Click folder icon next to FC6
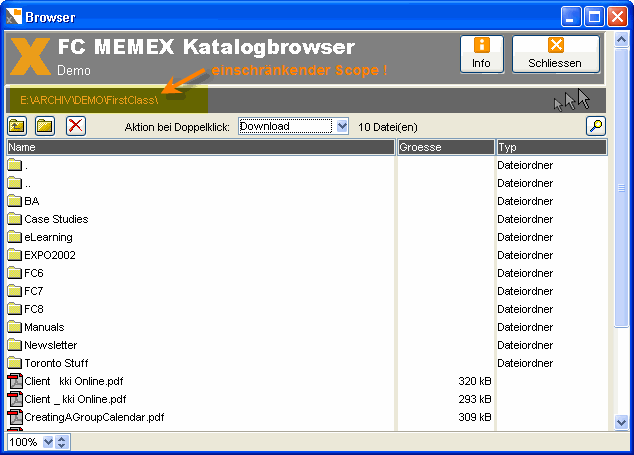This screenshot has width=634, height=455. pyautogui.click(x=15, y=273)
